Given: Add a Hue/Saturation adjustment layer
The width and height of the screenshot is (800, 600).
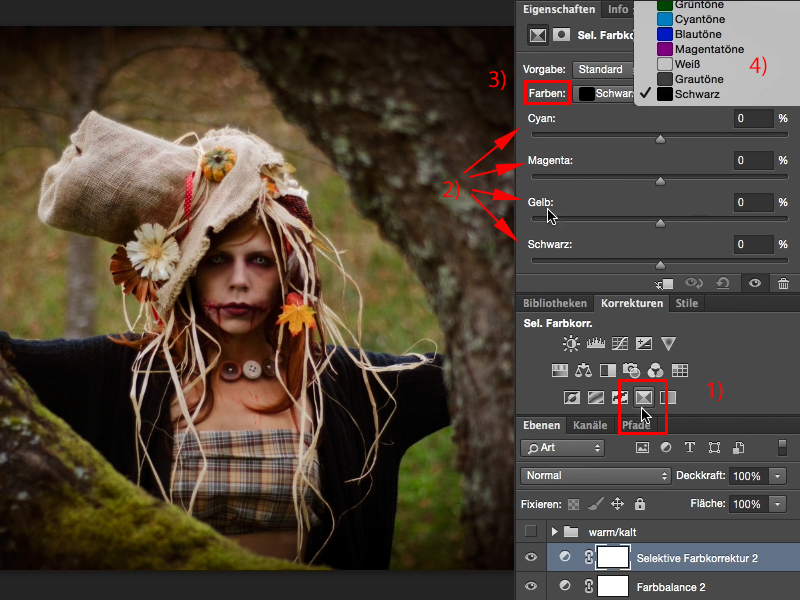Looking at the screenshot, I should (x=560, y=370).
